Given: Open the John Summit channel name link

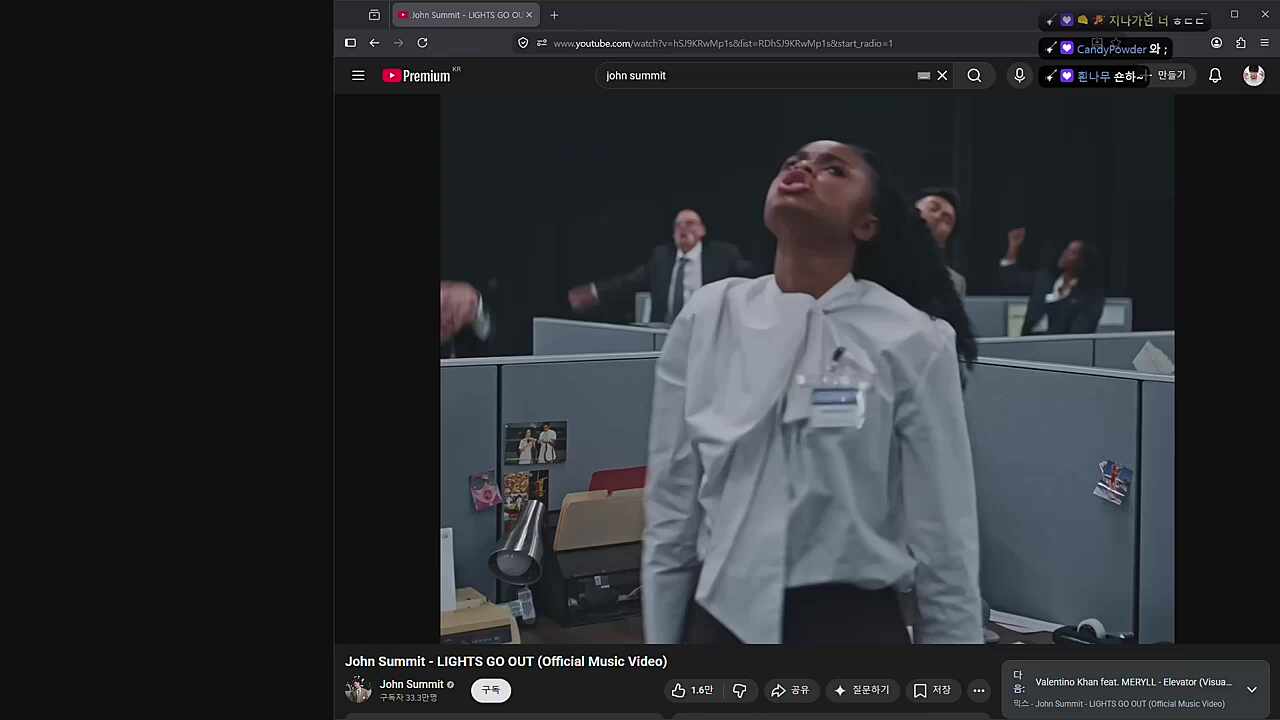Looking at the screenshot, I should click(411, 684).
